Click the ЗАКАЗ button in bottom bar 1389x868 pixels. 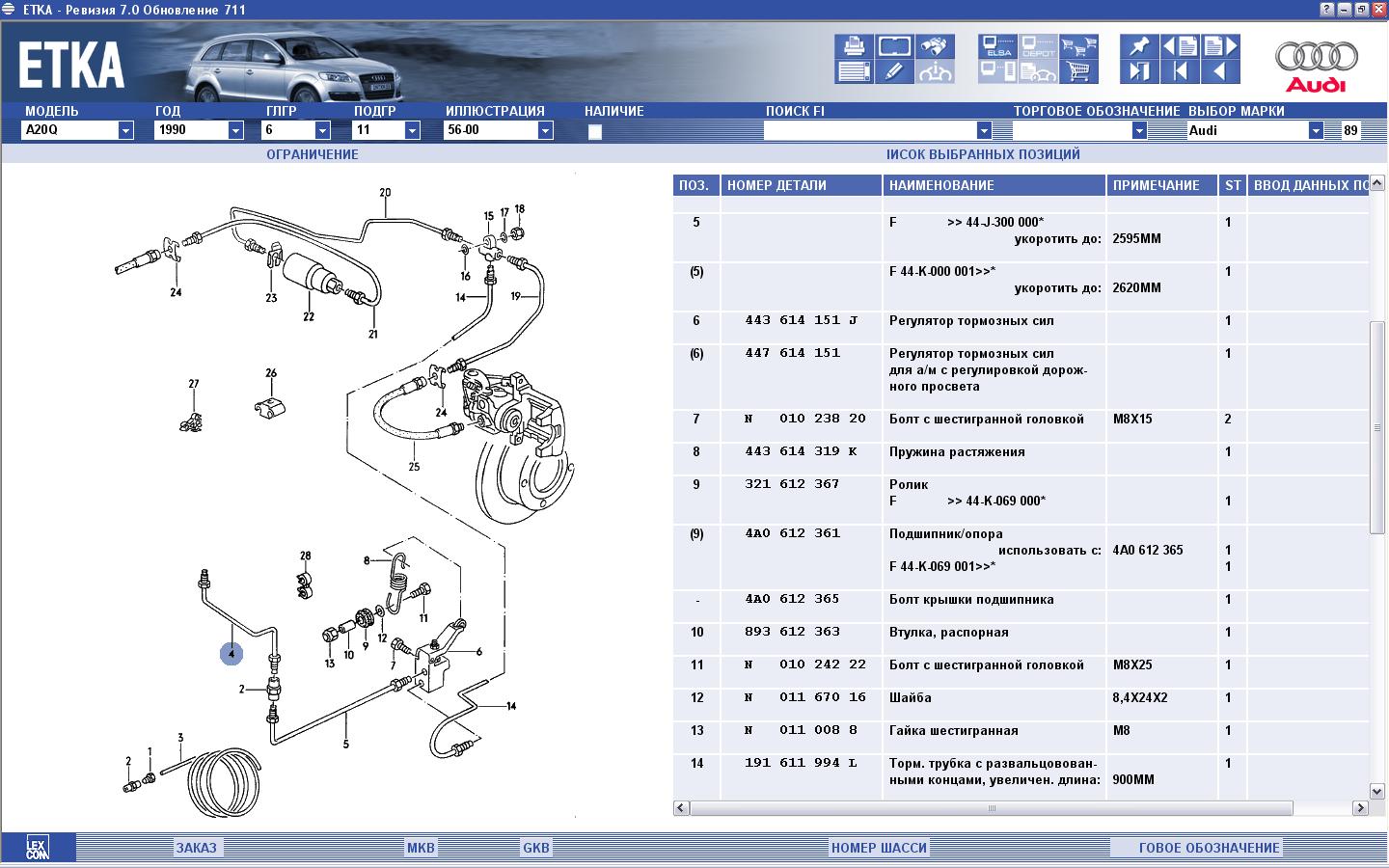(197, 848)
